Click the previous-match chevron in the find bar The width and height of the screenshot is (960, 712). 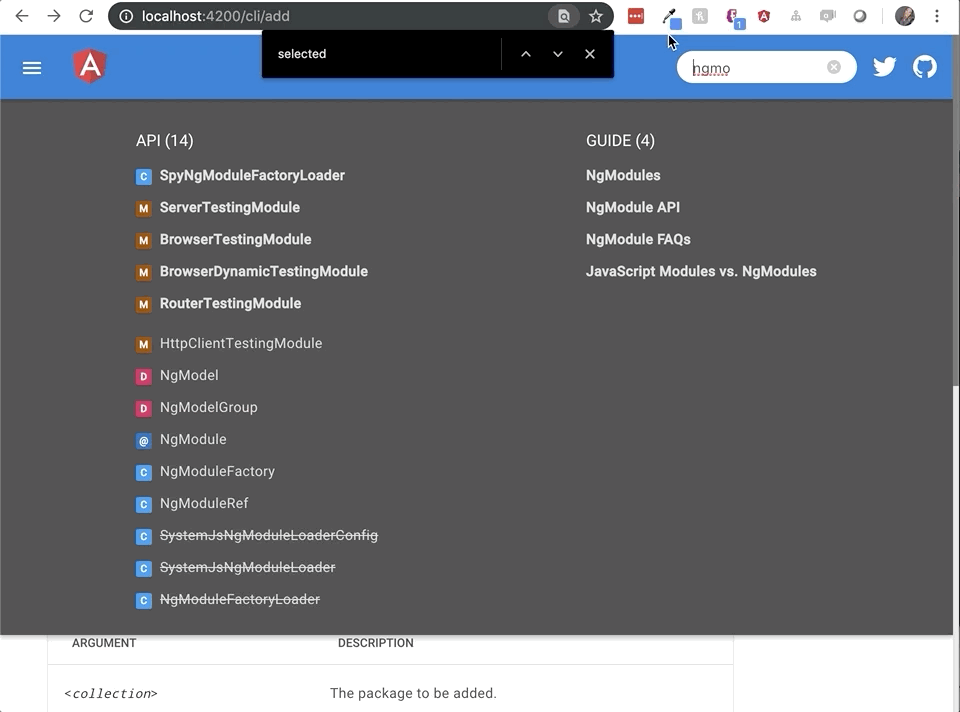coord(525,54)
